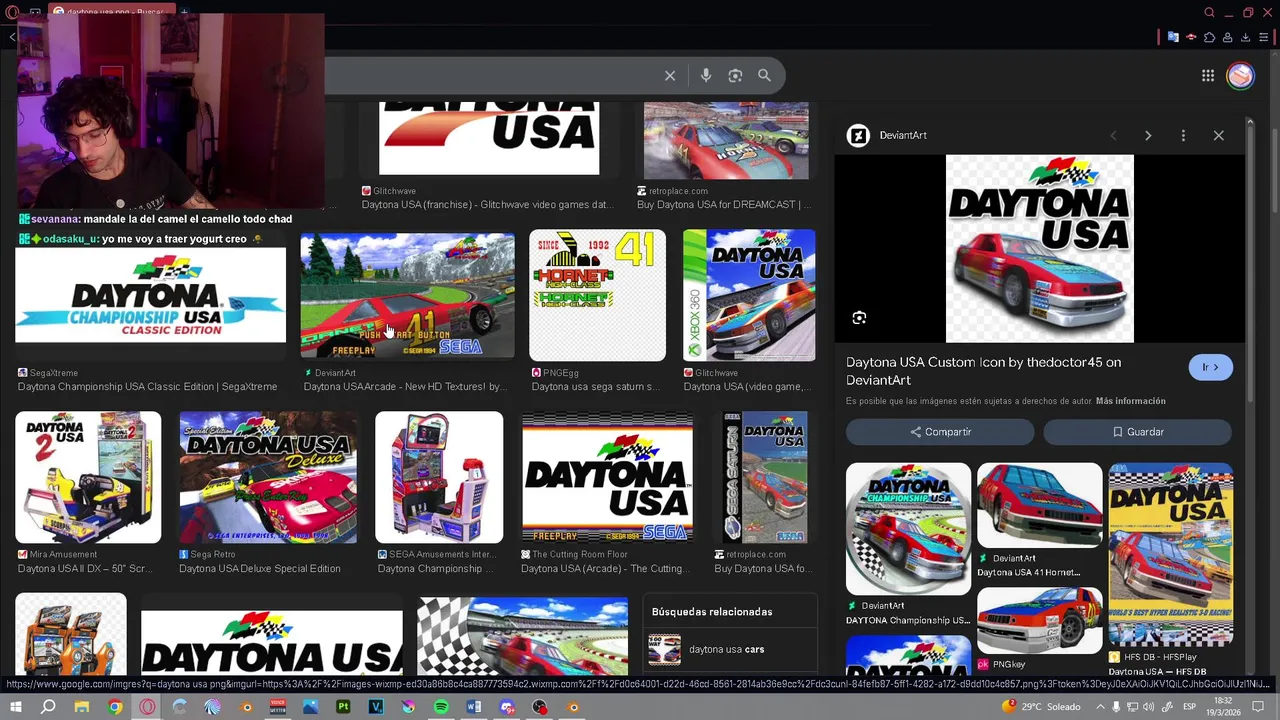The width and height of the screenshot is (1280, 720).
Task: Click the 'Mira Amusement' source label
Action: tap(63, 554)
